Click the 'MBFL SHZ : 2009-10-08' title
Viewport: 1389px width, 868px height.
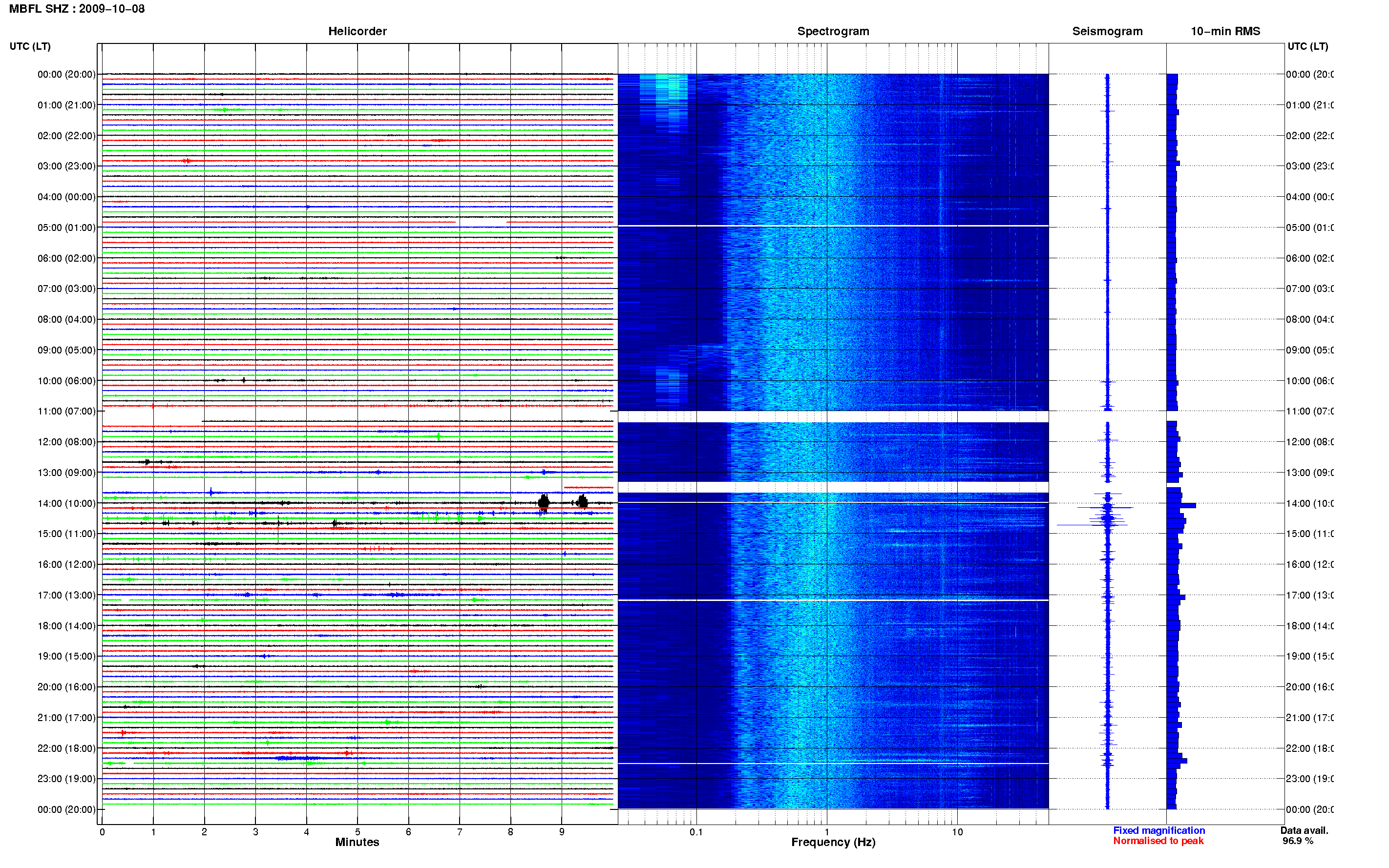tap(77, 9)
